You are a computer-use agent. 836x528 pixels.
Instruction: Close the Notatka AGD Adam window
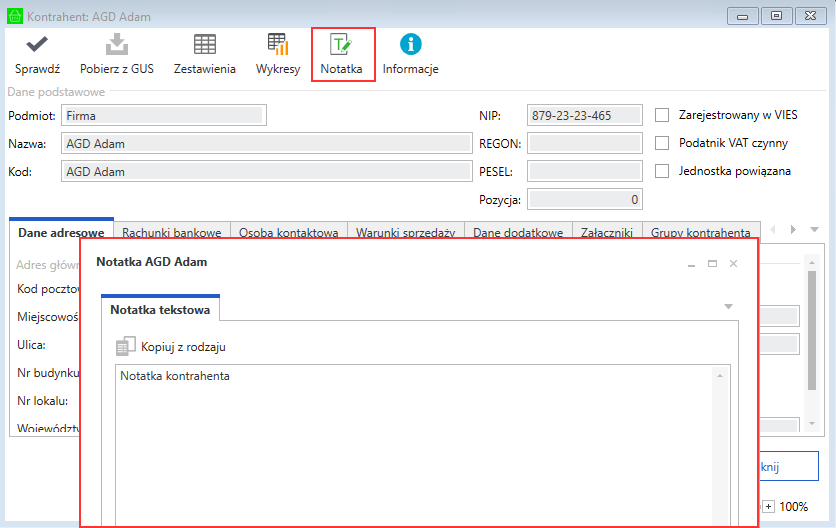coord(733,263)
